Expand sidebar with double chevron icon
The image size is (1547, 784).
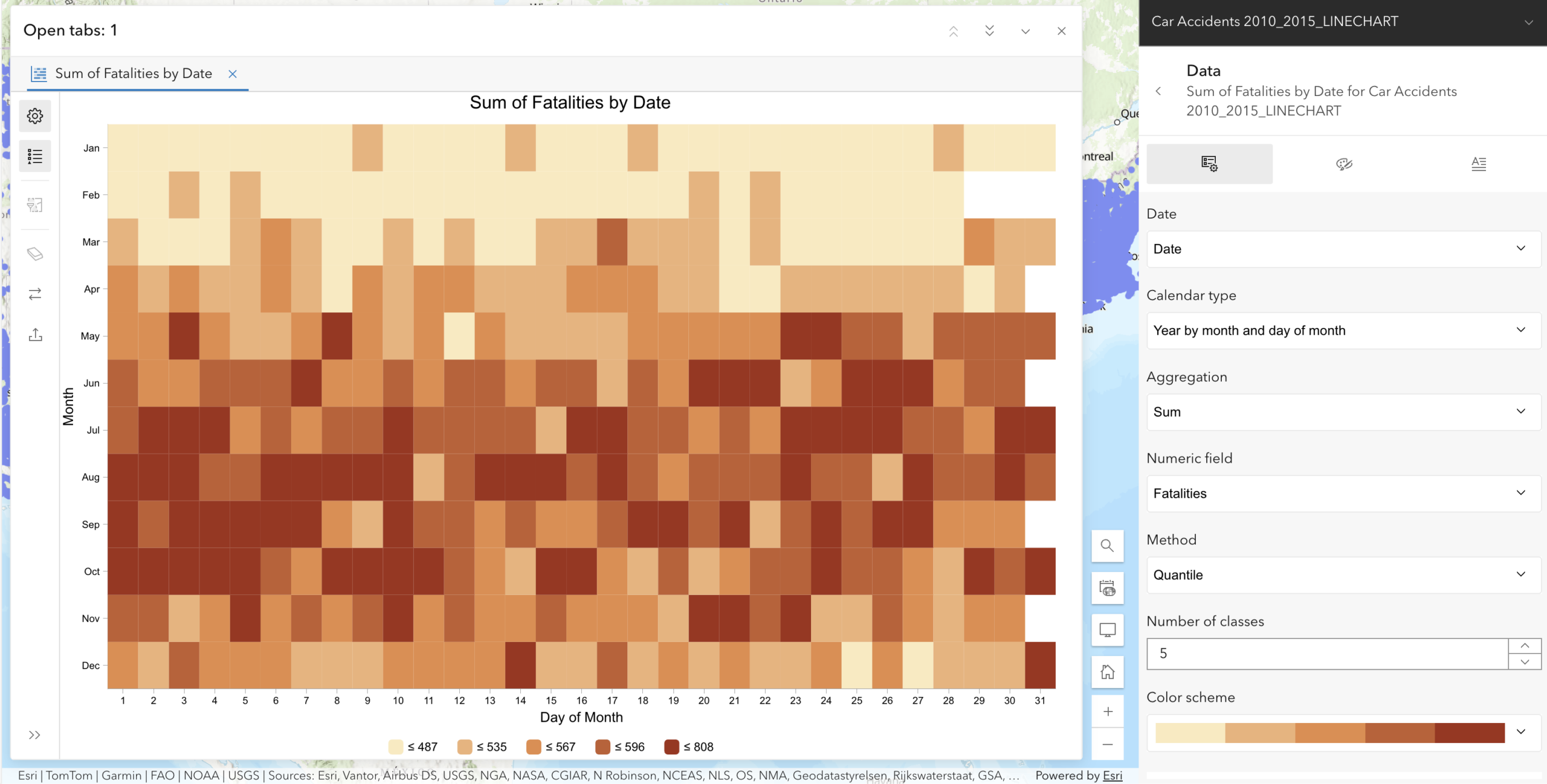tap(34, 735)
